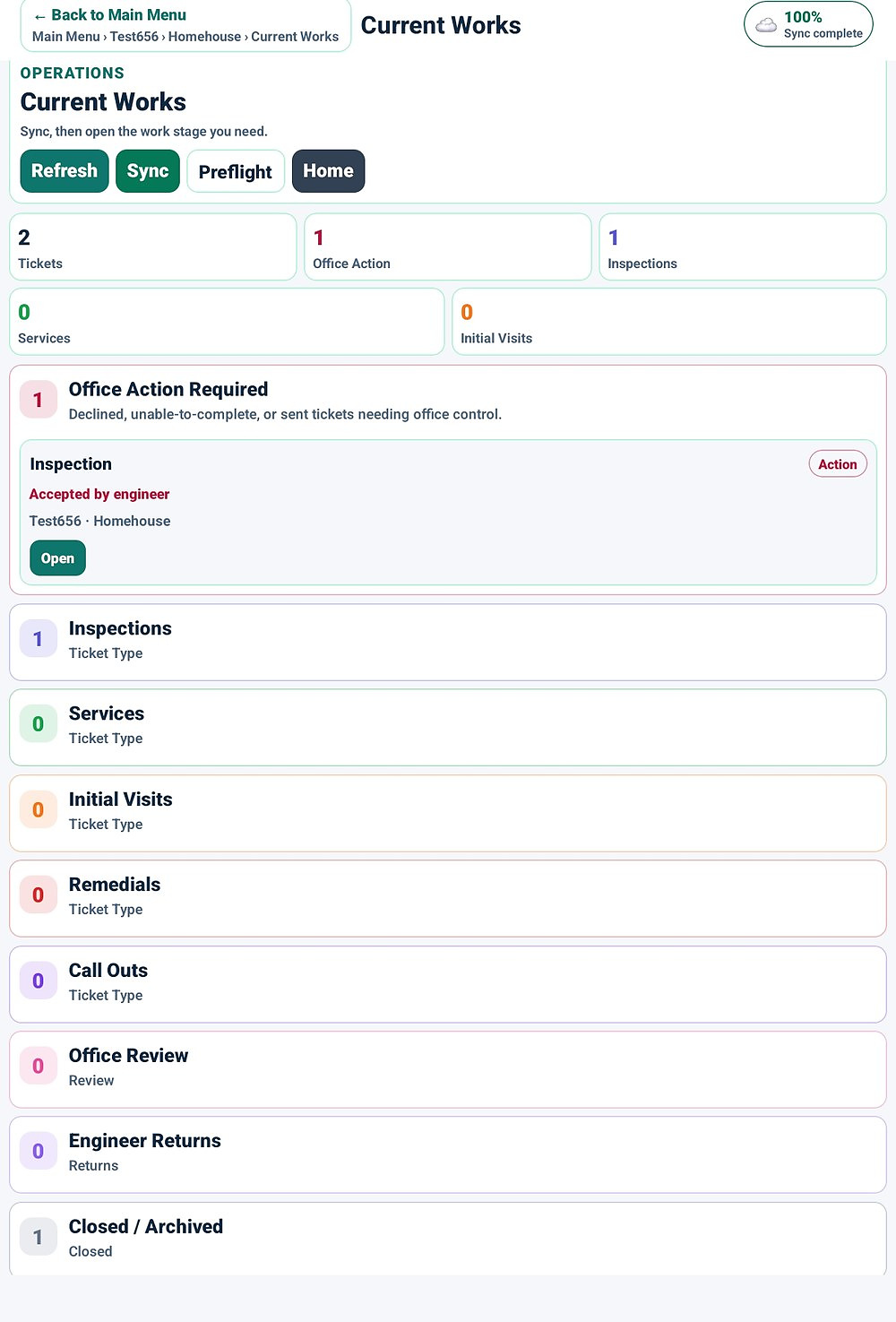Expand the Office Review section
Image resolution: width=896 pixels, height=1322 pixels.
click(x=448, y=1069)
